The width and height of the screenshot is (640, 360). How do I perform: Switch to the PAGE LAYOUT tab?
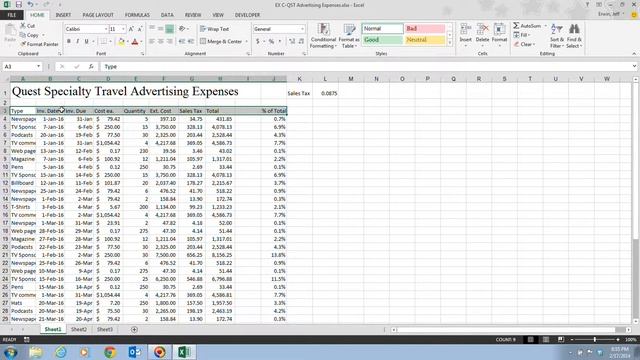[98, 15]
